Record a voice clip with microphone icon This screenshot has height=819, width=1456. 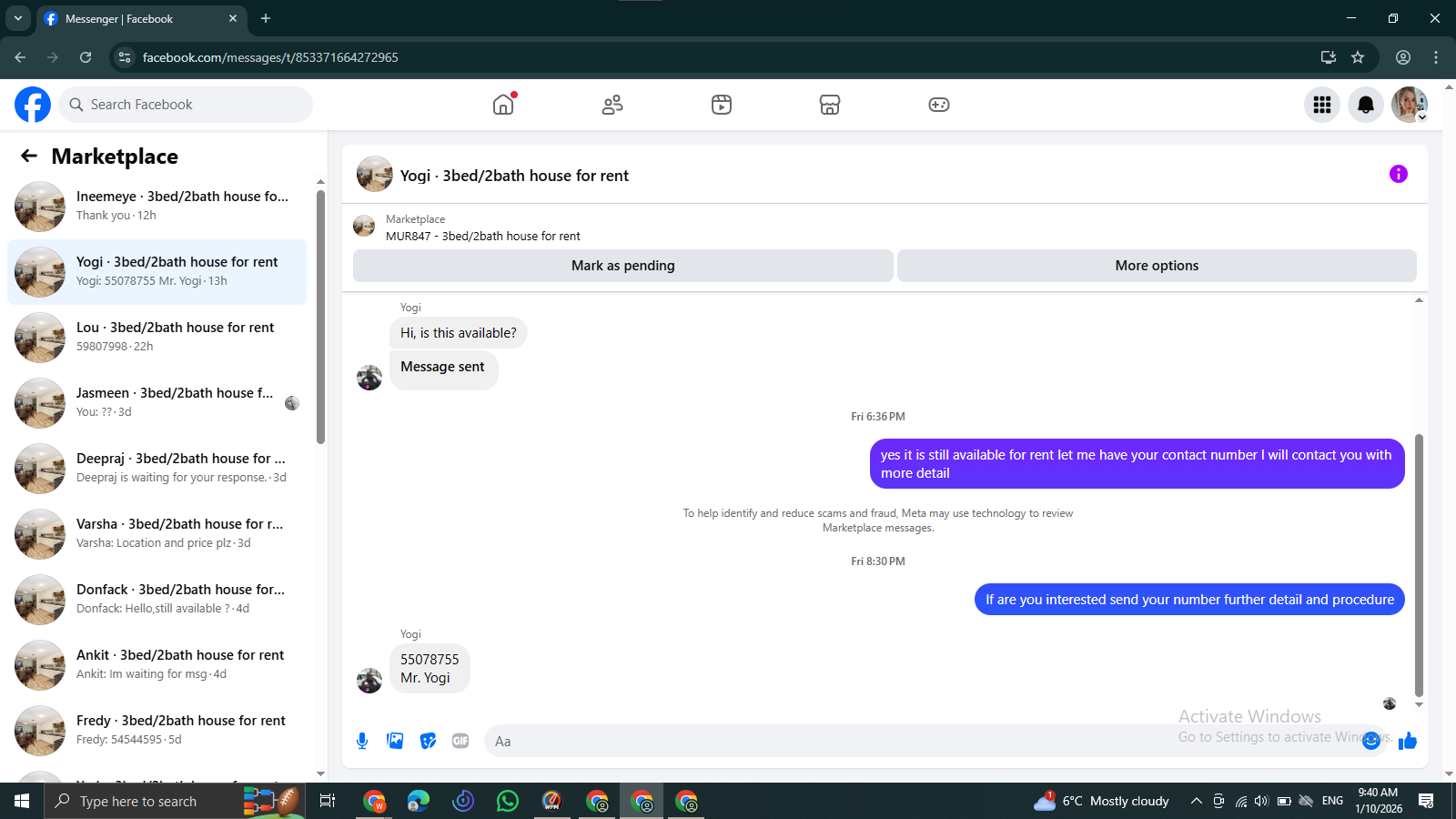[x=362, y=741]
